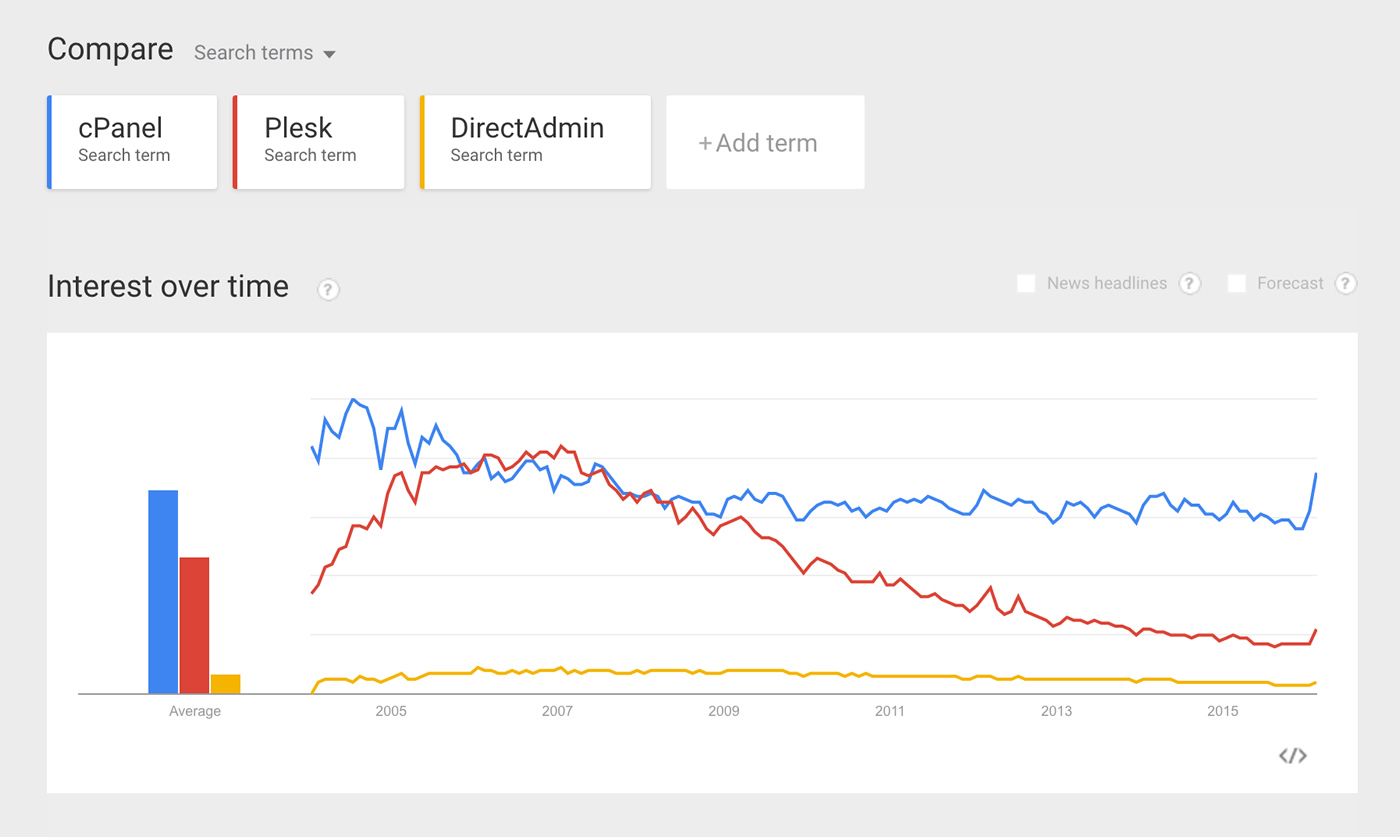Screen dimensions: 1400x837
Task: Click the blue cPanel average bar
Action: pyautogui.click(x=163, y=591)
